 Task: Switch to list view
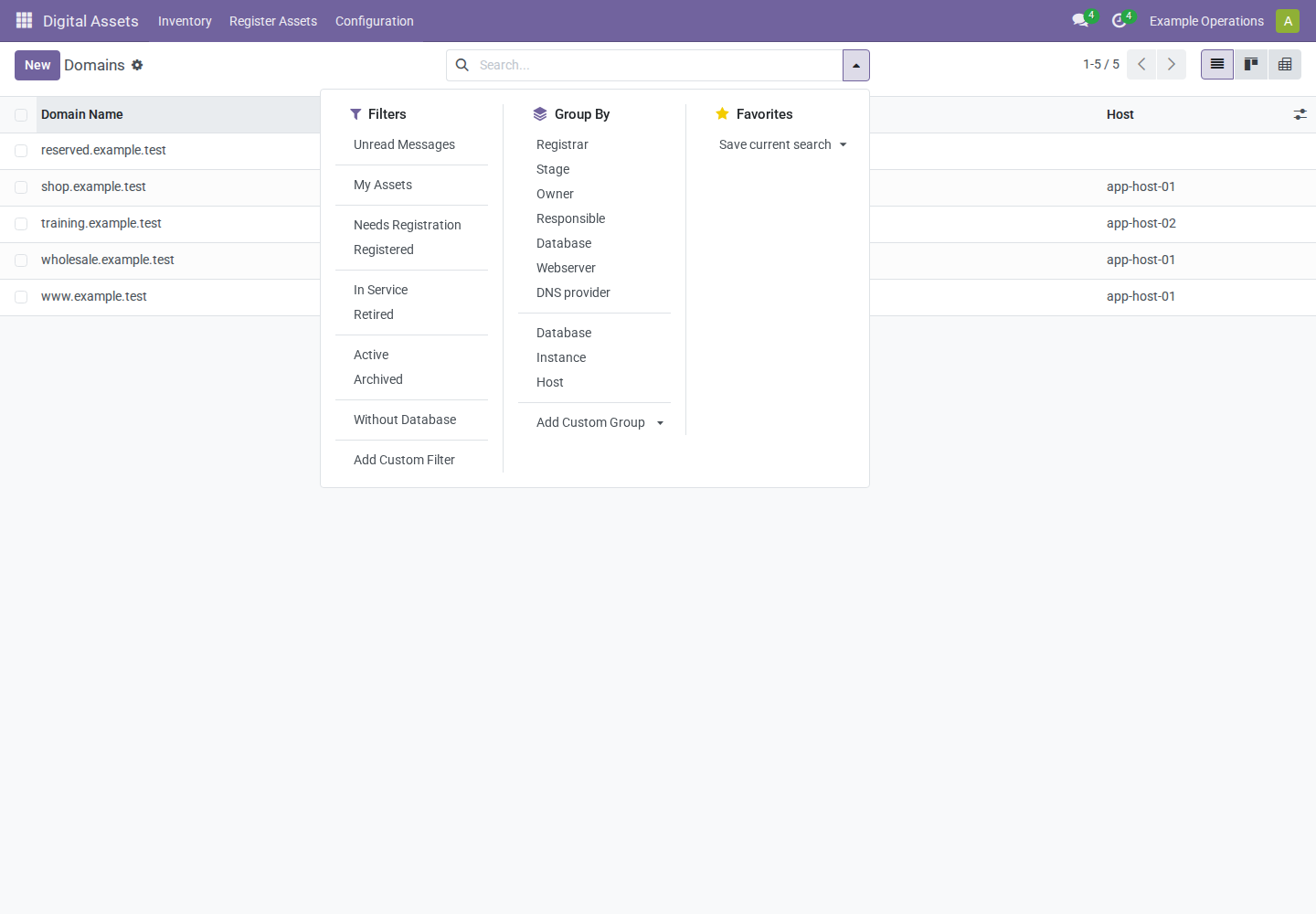(1217, 64)
